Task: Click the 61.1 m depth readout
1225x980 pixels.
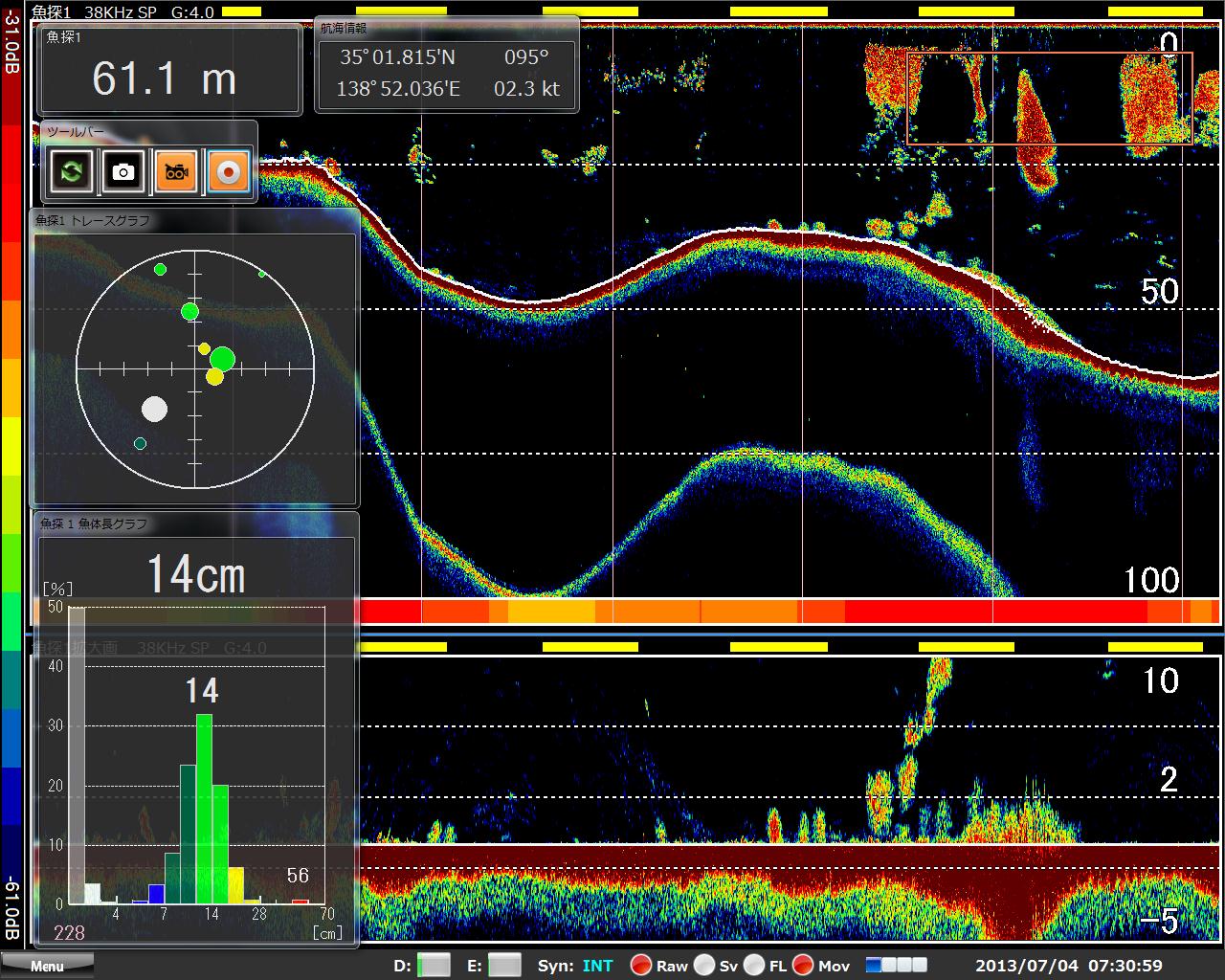Action: tap(165, 78)
